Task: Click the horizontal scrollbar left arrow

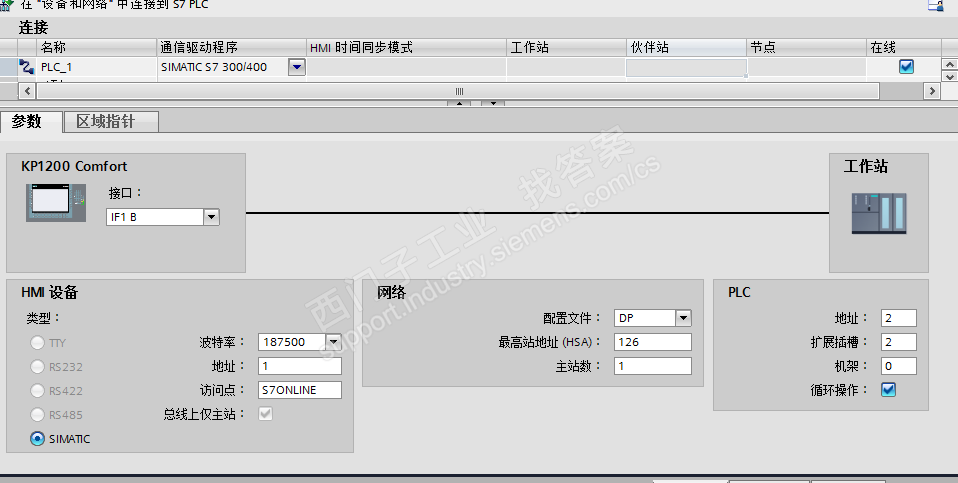Action: click(27, 91)
